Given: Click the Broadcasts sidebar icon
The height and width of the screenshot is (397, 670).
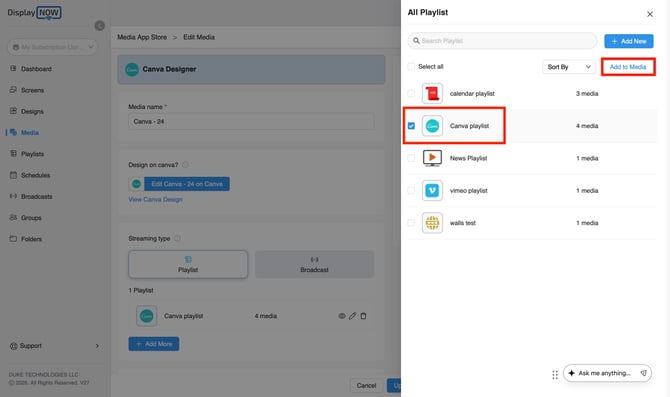Looking at the screenshot, I should coord(13,196).
